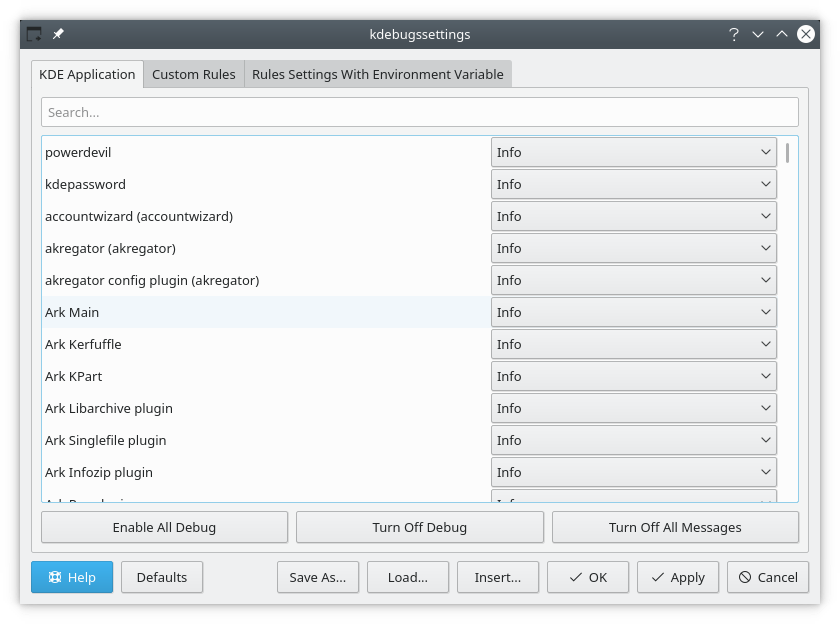The width and height of the screenshot is (840, 624).
Task: Open the powerdevil log level dropdown
Action: pos(633,153)
